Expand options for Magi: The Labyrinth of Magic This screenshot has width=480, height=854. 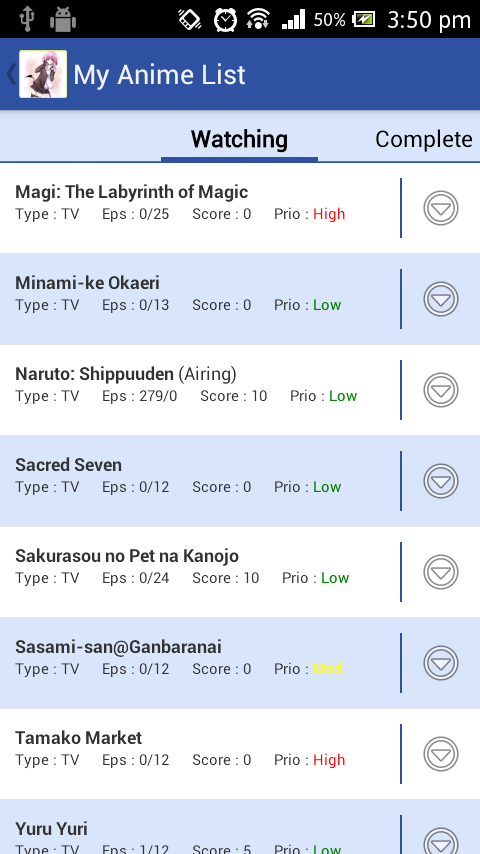(x=441, y=208)
